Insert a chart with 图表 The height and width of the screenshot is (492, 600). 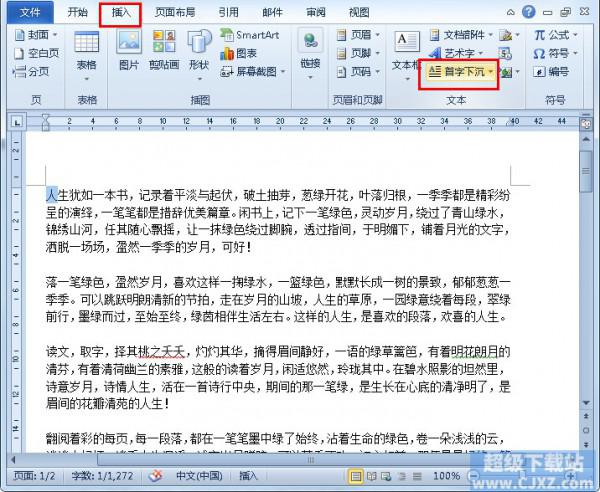click(238, 54)
